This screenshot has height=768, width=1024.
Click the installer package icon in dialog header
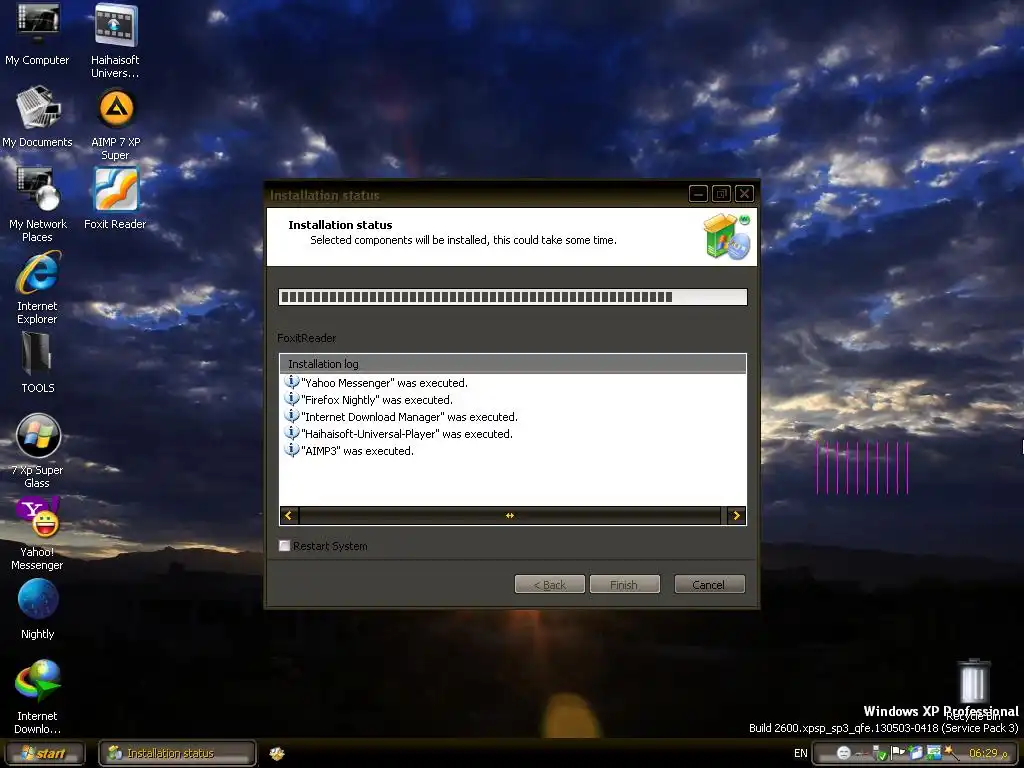(727, 236)
